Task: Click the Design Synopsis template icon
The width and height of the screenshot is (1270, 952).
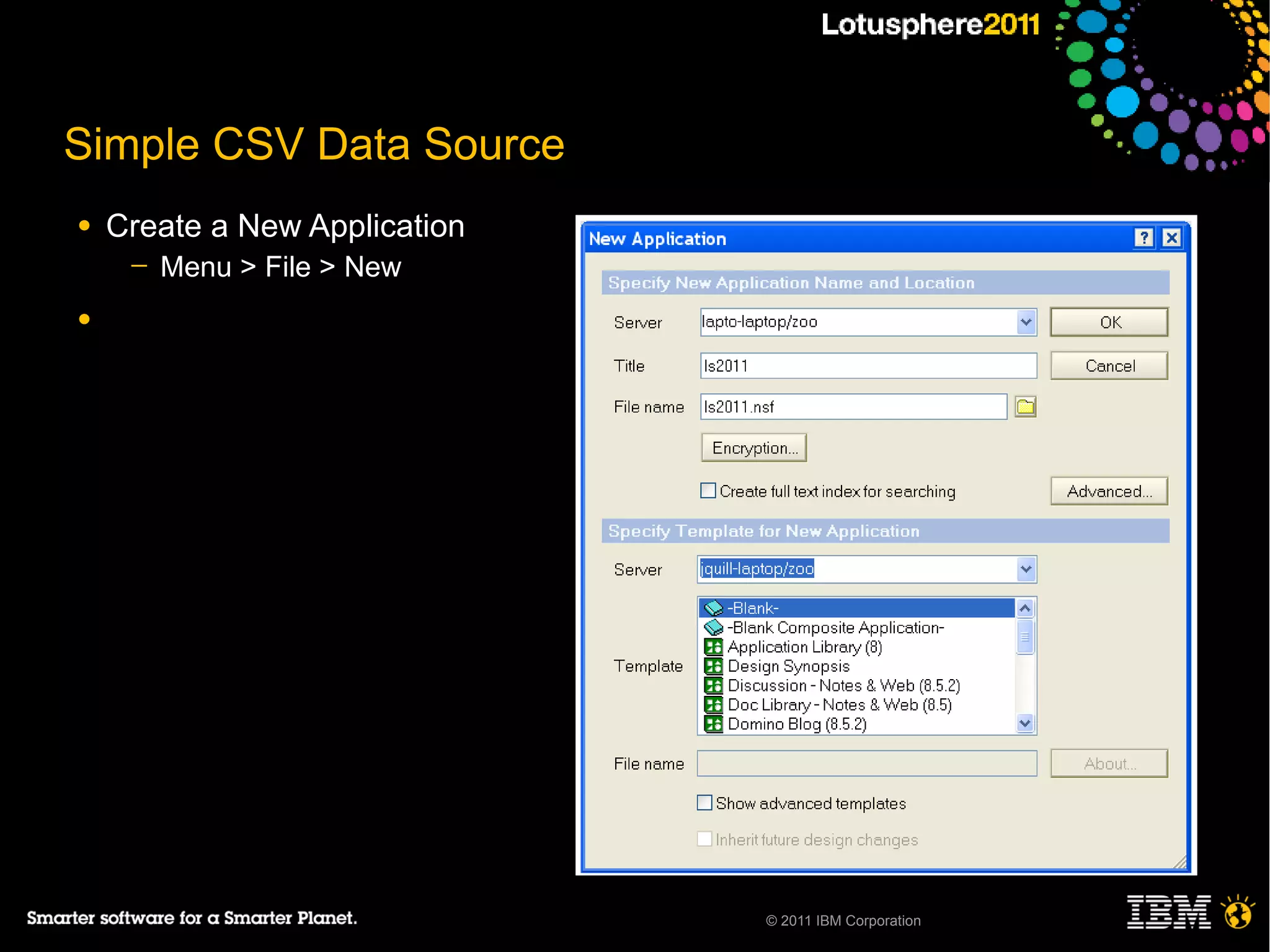Action: (714, 666)
